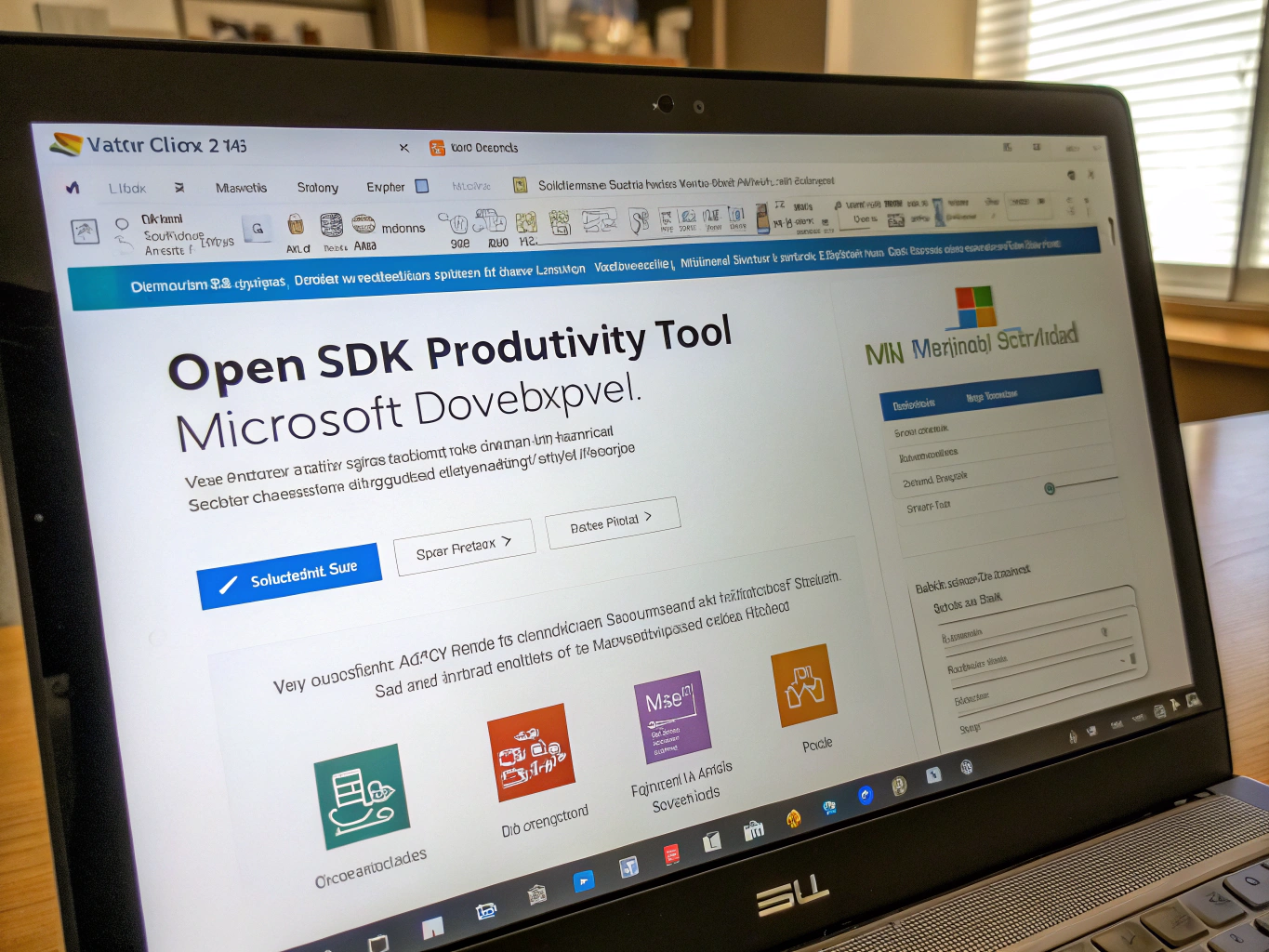Open the 'Enpher' menu

[385, 187]
